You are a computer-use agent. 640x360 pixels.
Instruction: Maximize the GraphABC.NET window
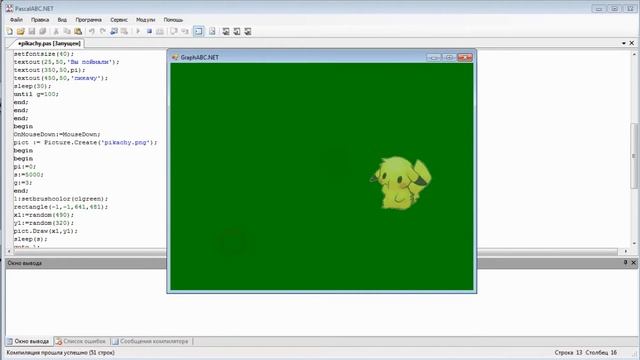point(449,58)
